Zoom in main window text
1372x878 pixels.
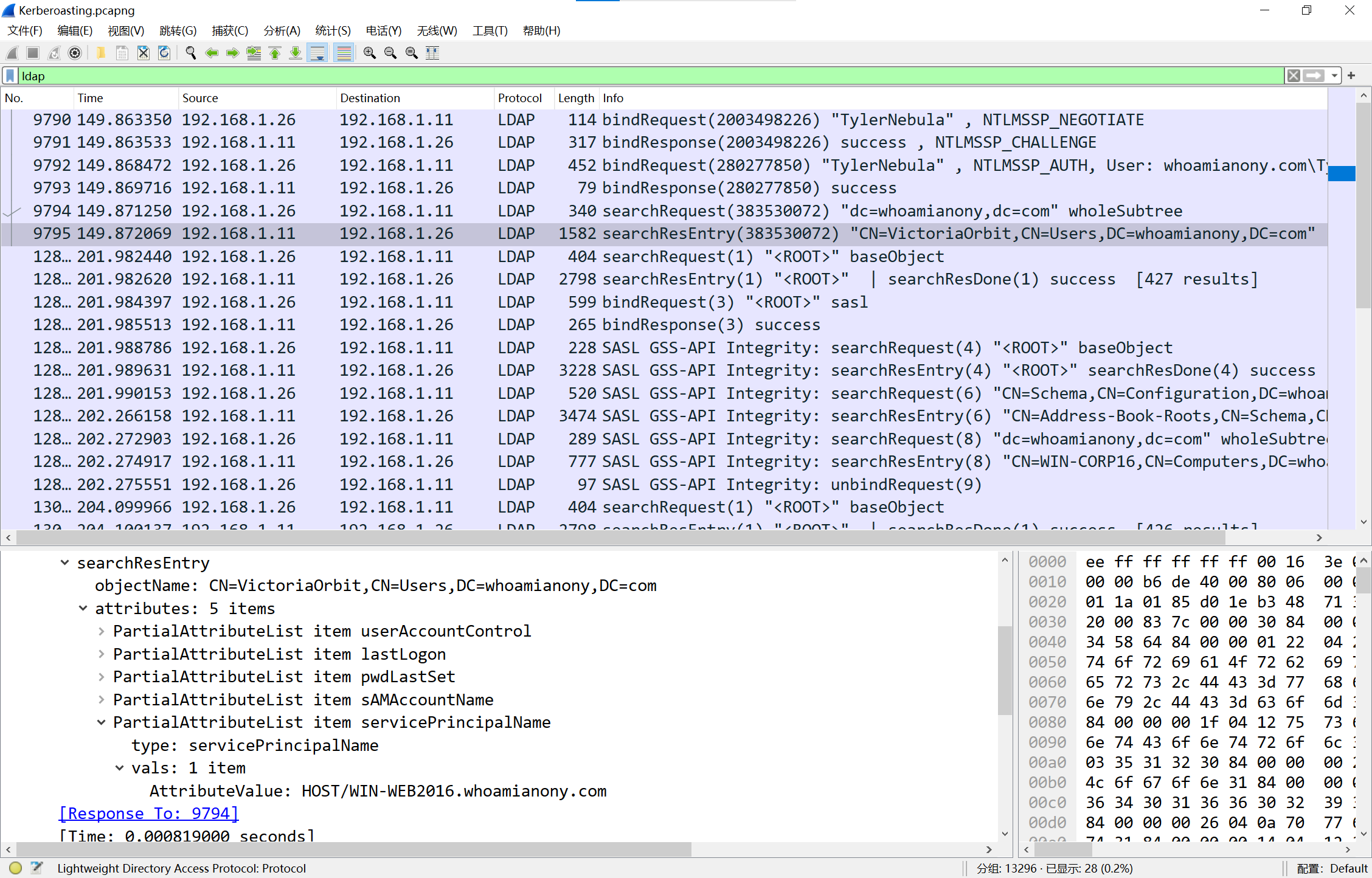pyautogui.click(x=369, y=53)
